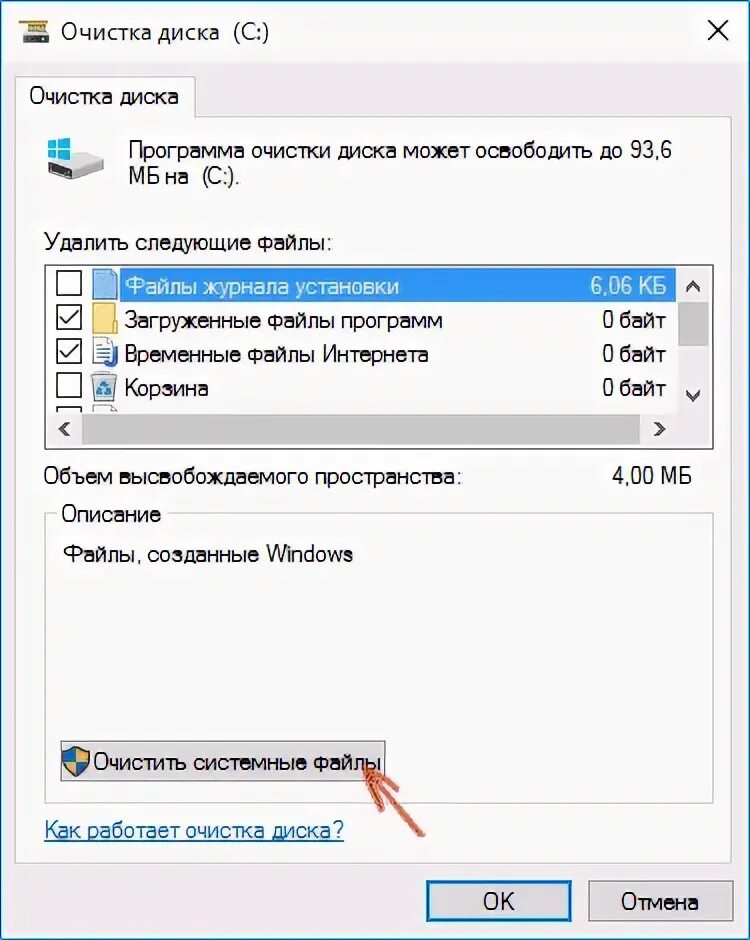
Task: Open link Как работает очистка диска?
Action: click(194, 830)
